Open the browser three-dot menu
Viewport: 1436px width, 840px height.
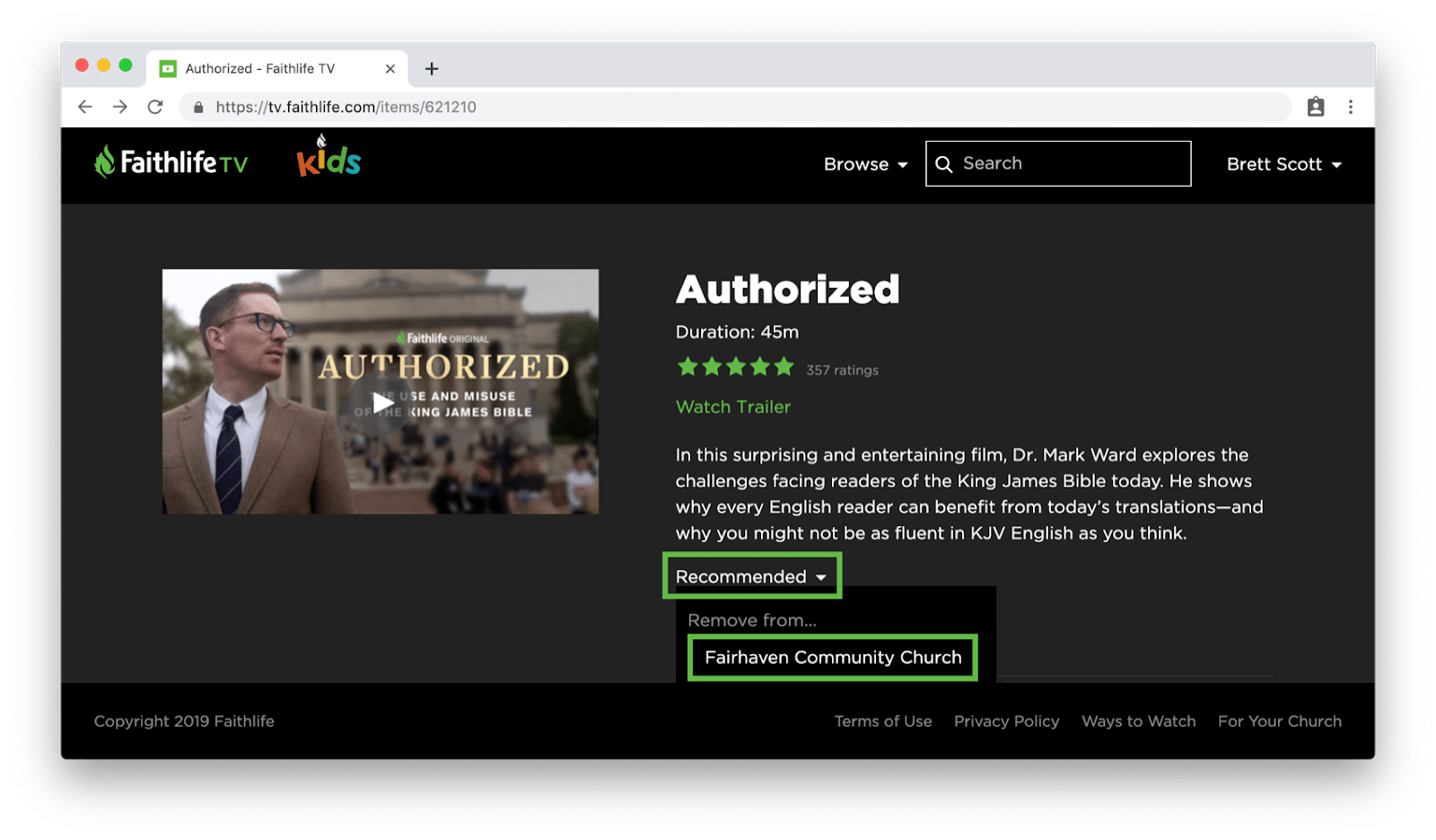point(1351,107)
